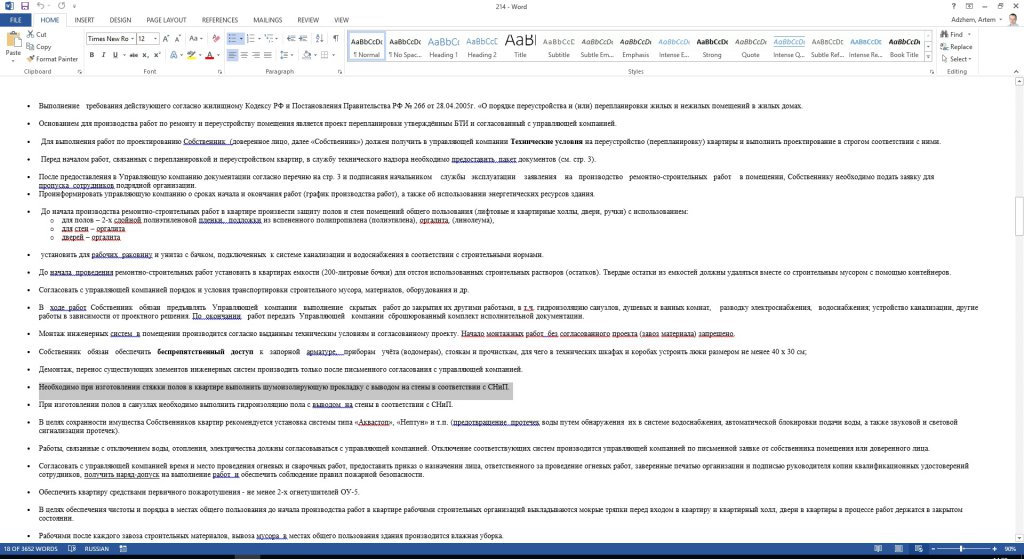Switch to the PAGE LAYOUT ribbon tab
Viewport: 1024px width, 559px height.
(166, 19)
